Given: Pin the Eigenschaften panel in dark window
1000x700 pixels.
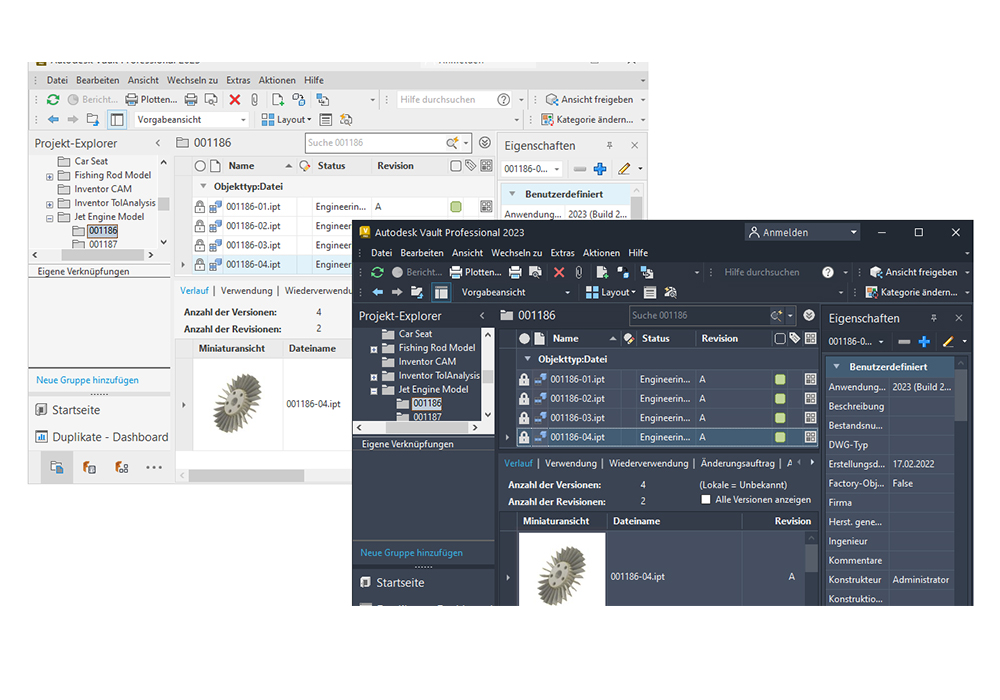Looking at the screenshot, I should (933, 318).
